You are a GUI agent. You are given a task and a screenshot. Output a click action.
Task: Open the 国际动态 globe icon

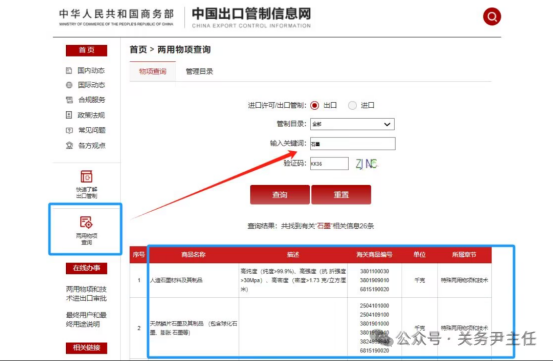(x=69, y=85)
